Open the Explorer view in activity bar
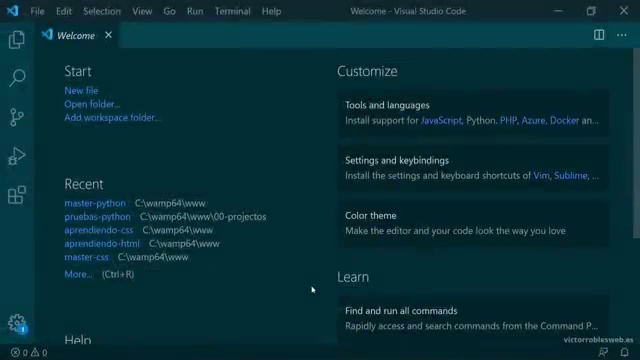Screen dimensions: 640x360 17,40
